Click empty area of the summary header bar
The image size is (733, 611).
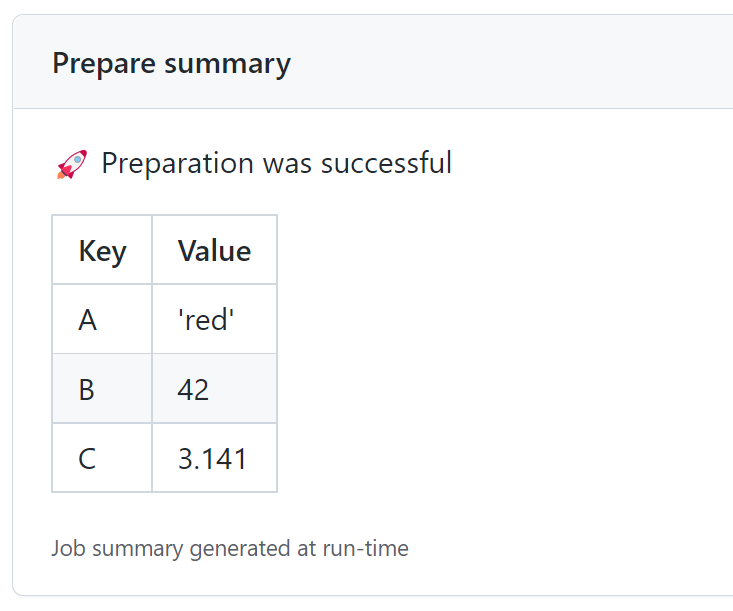click(x=514, y=63)
